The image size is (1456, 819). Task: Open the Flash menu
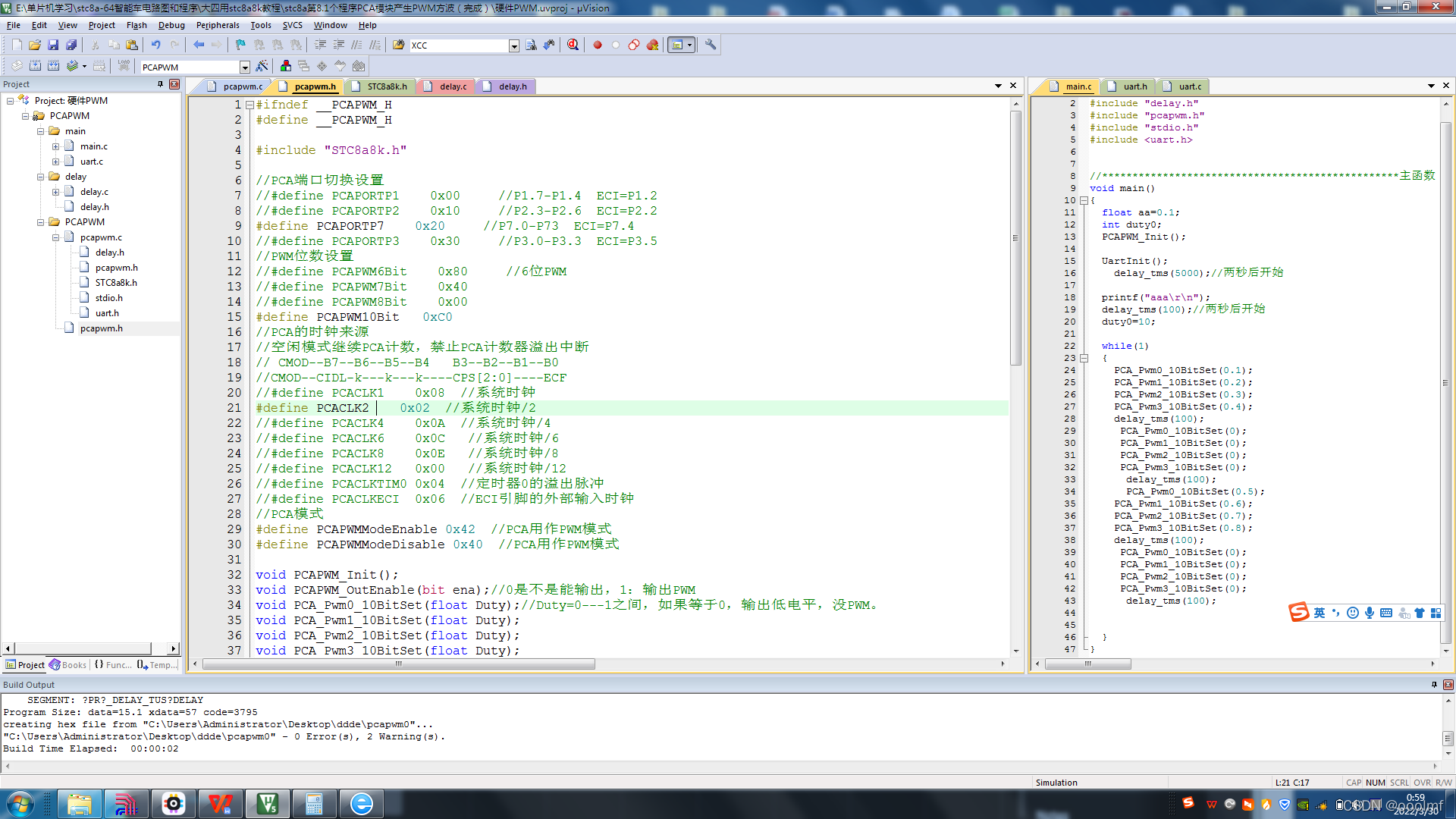(x=136, y=25)
